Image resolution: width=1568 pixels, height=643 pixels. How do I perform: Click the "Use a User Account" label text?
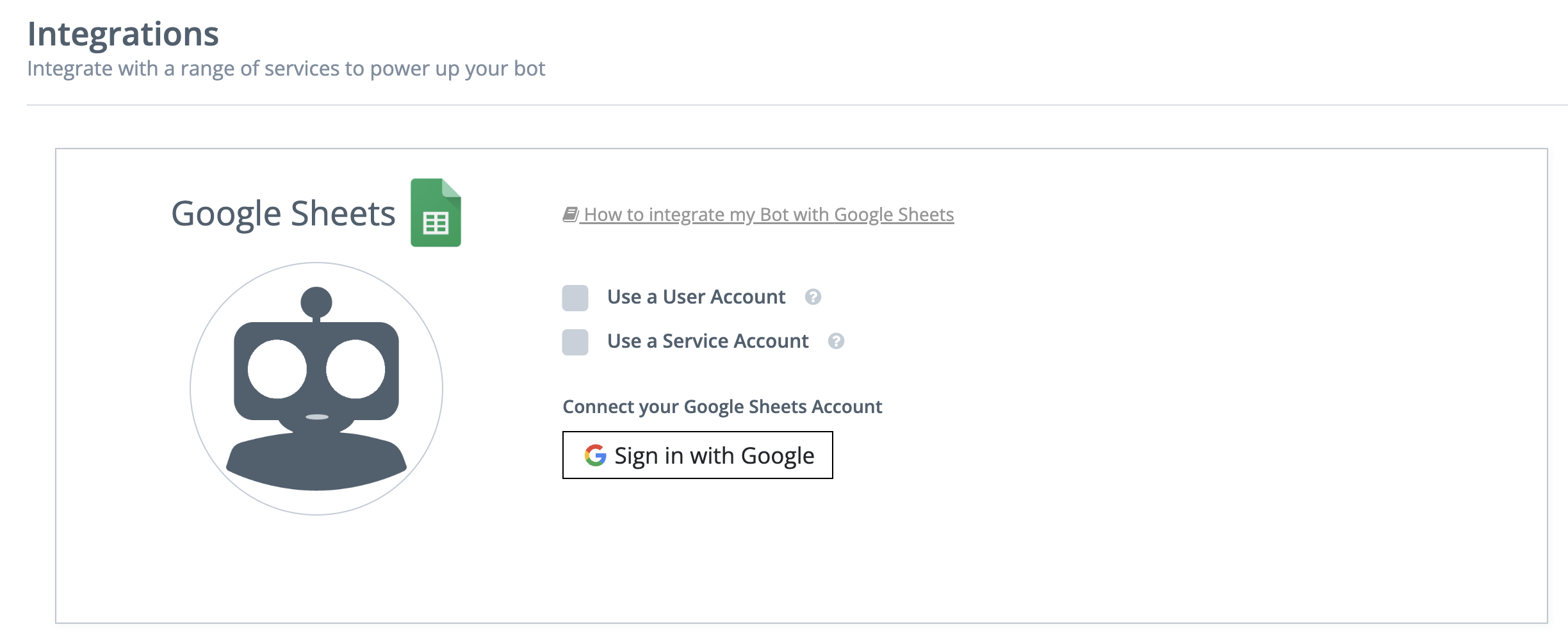pyautogui.click(x=696, y=297)
